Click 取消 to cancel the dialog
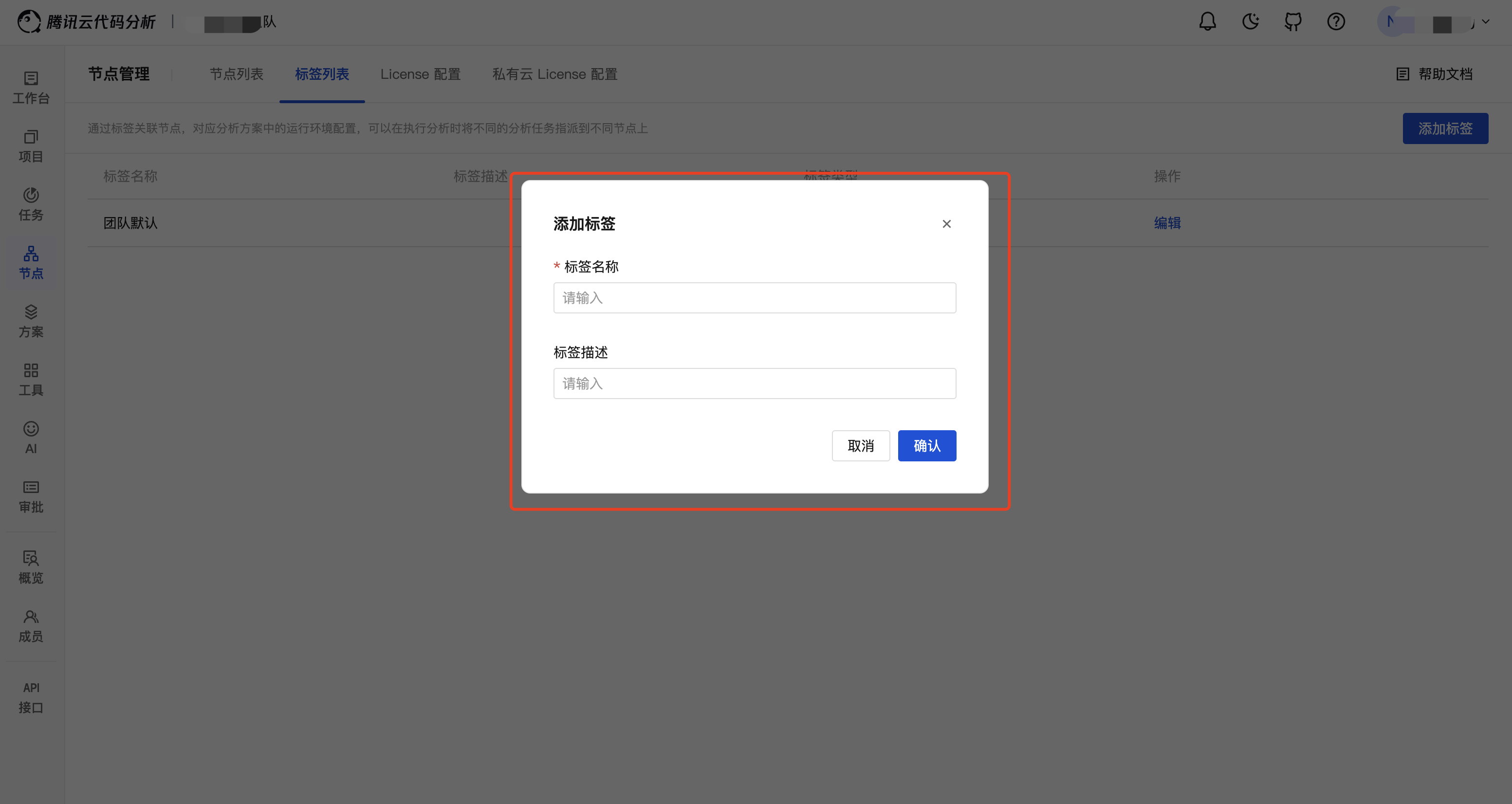The image size is (1512, 804). [x=861, y=445]
